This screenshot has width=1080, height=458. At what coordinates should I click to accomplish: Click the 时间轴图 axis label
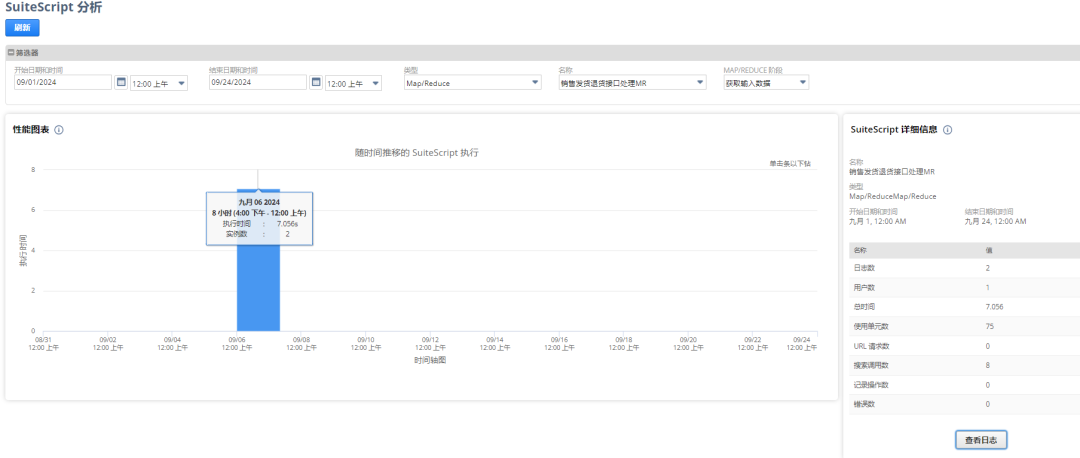coord(430,360)
